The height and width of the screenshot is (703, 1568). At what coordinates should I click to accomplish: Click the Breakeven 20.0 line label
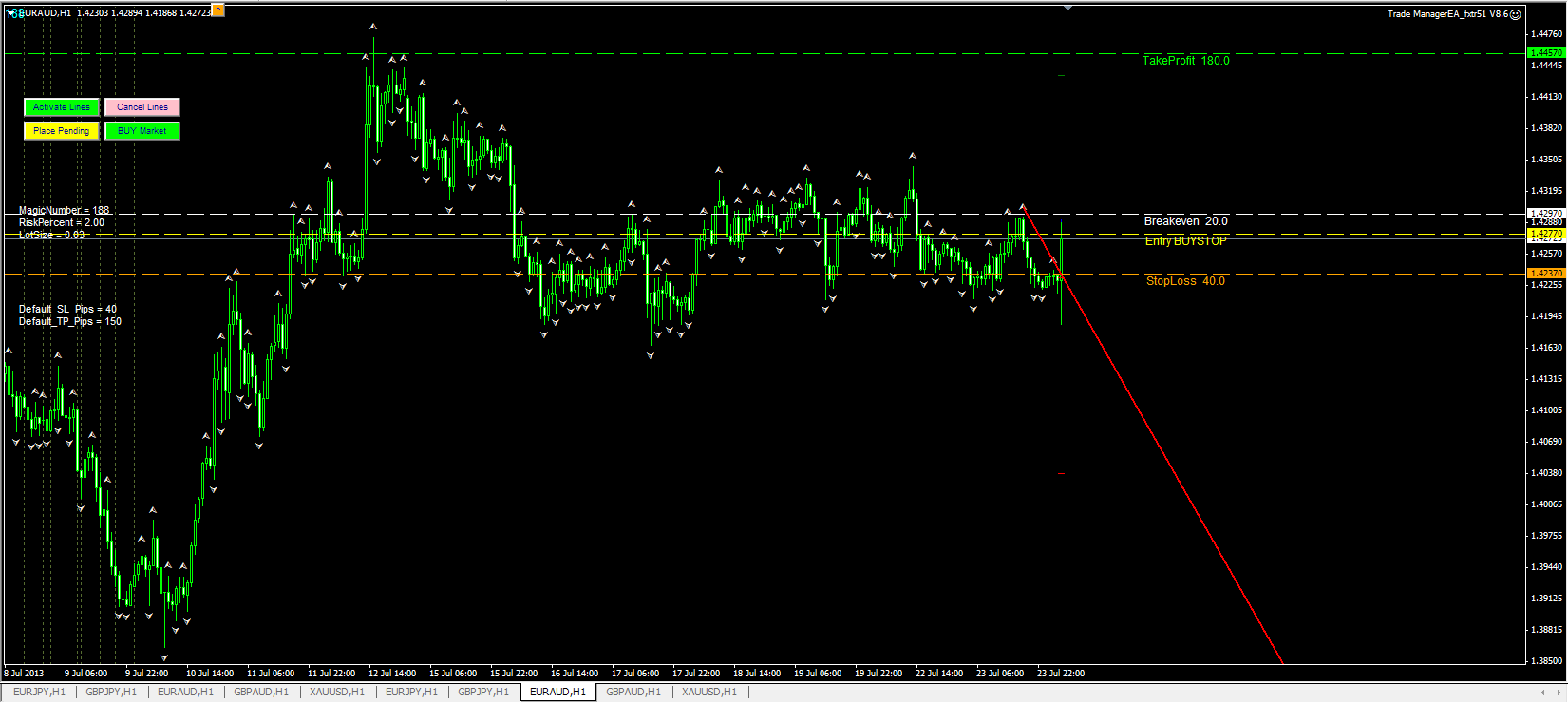1185,221
